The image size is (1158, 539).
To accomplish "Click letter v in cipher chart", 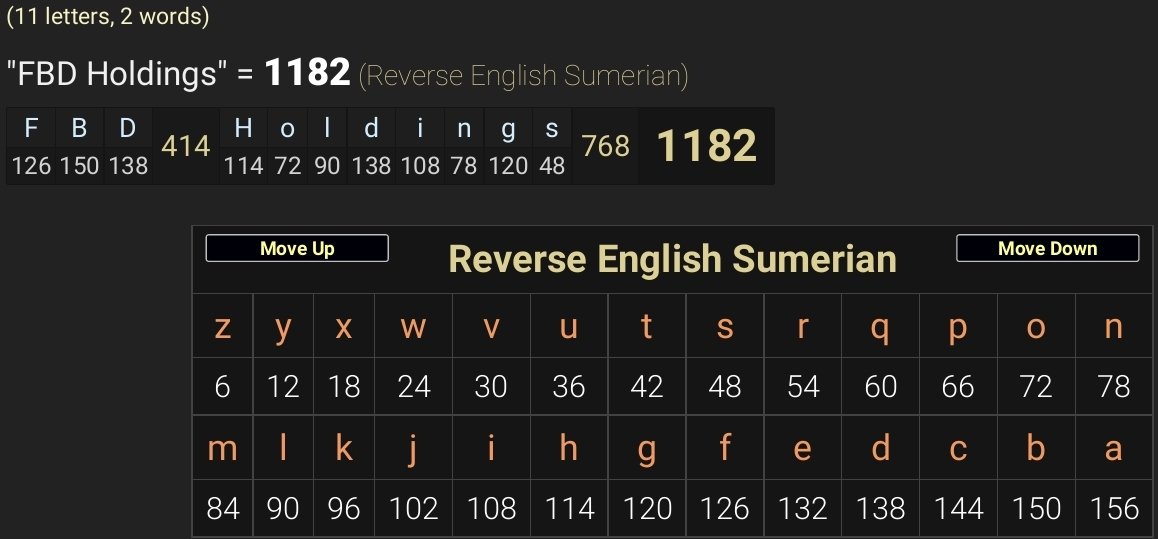I will pyautogui.click(x=491, y=327).
